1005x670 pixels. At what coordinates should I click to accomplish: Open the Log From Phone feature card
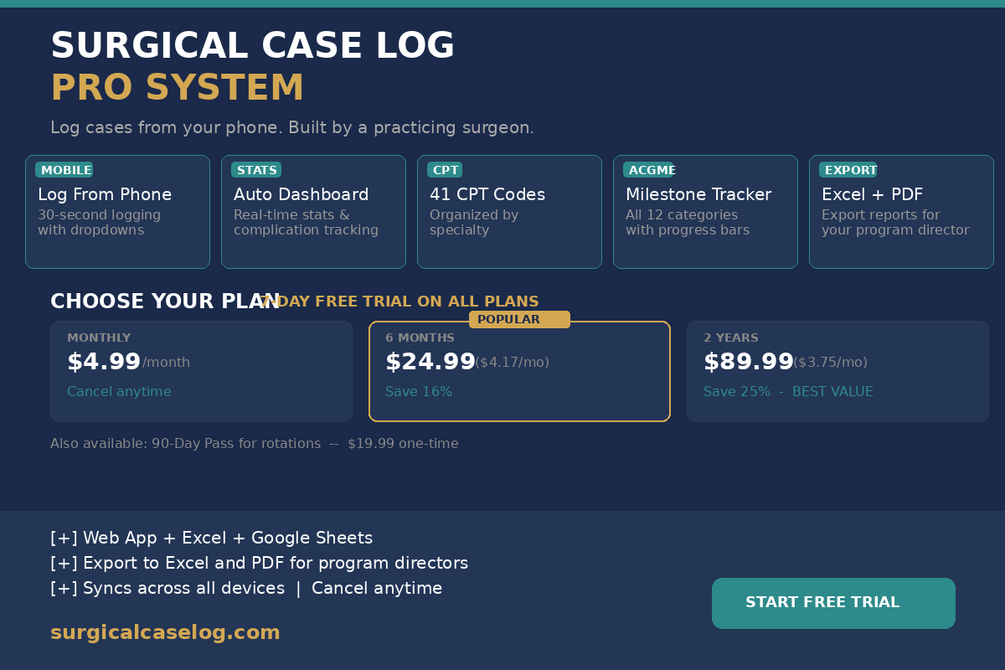coord(117,212)
